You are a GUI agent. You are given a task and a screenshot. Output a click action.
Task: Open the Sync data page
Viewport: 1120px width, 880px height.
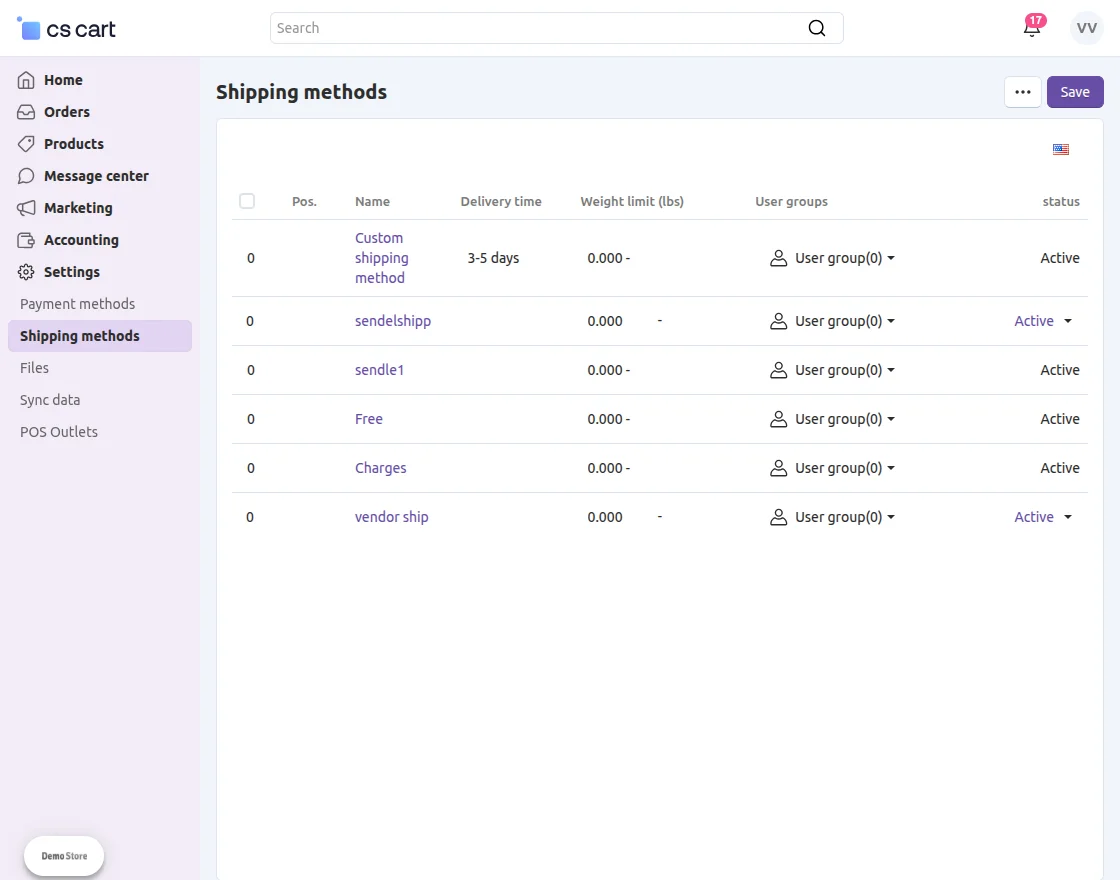point(49,399)
